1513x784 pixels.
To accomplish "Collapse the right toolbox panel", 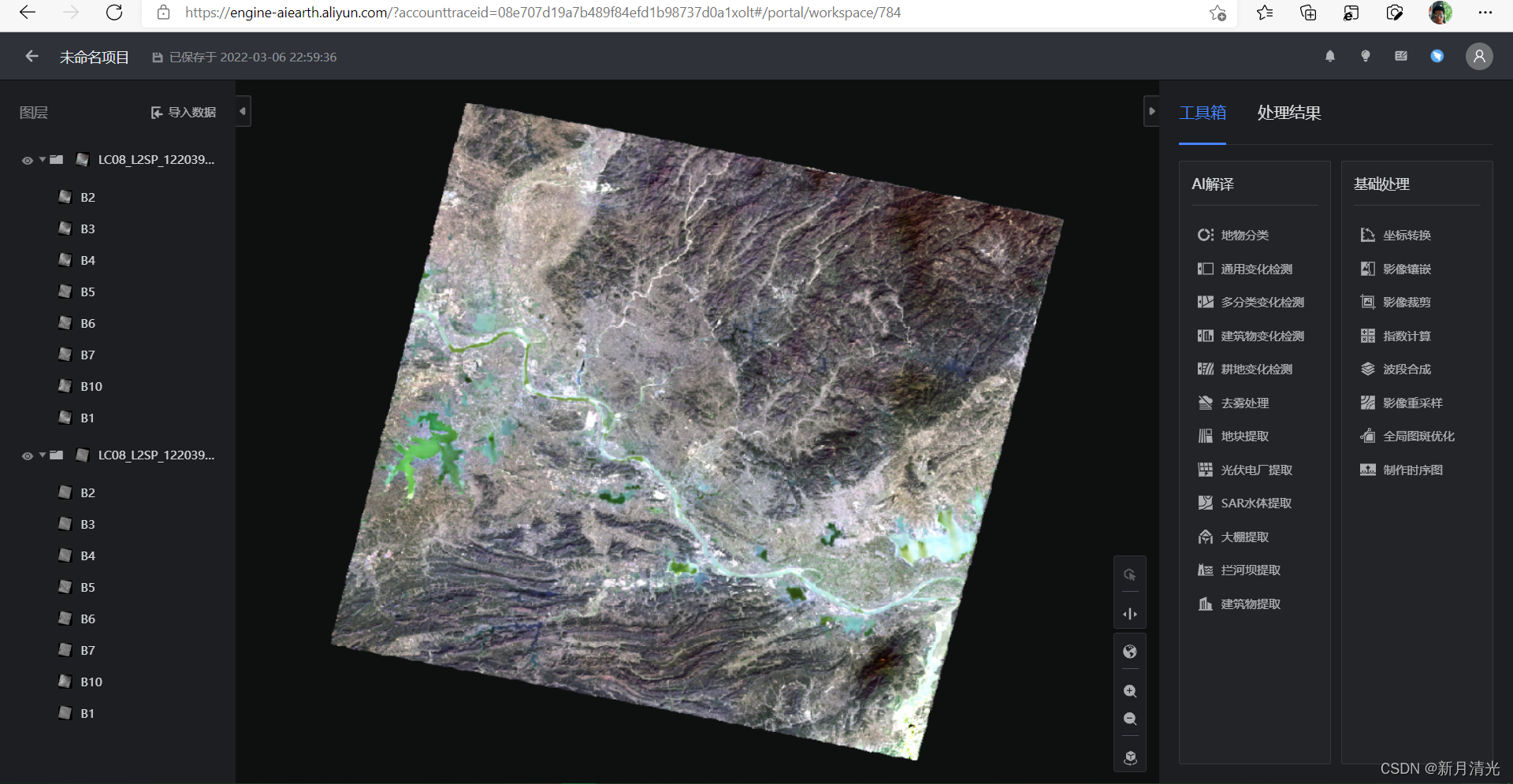I will (1151, 111).
